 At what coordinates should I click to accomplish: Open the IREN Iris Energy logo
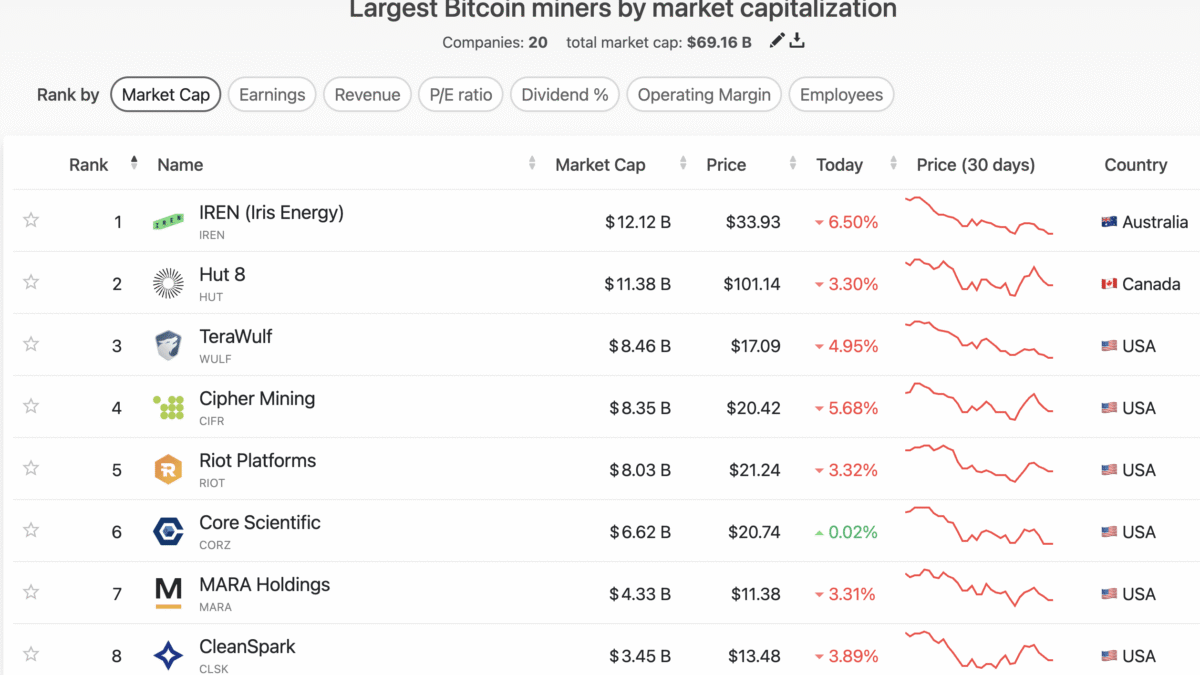click(x=168, y=222)
